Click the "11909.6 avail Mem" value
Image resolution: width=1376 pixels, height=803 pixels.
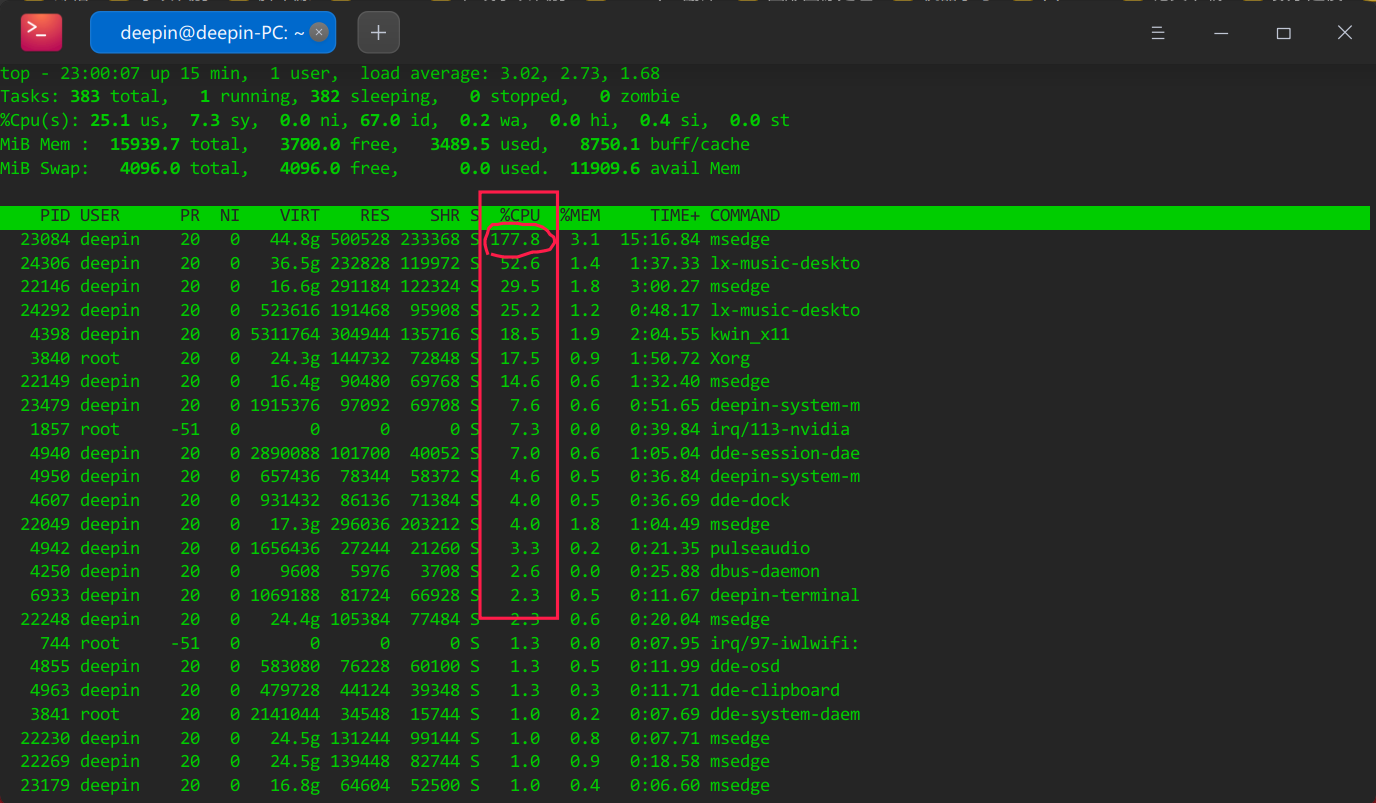click(x=655, y=169)
